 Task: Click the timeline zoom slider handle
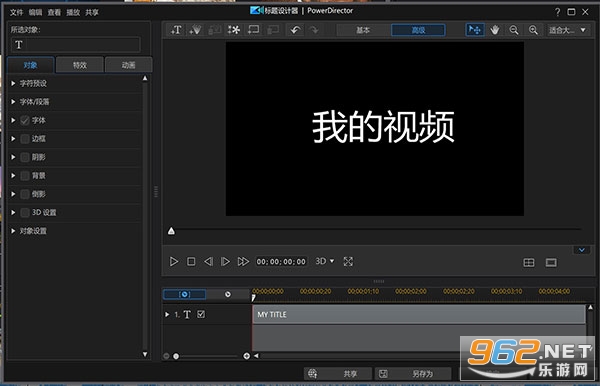pyautogui.click(x=176, y=356)
